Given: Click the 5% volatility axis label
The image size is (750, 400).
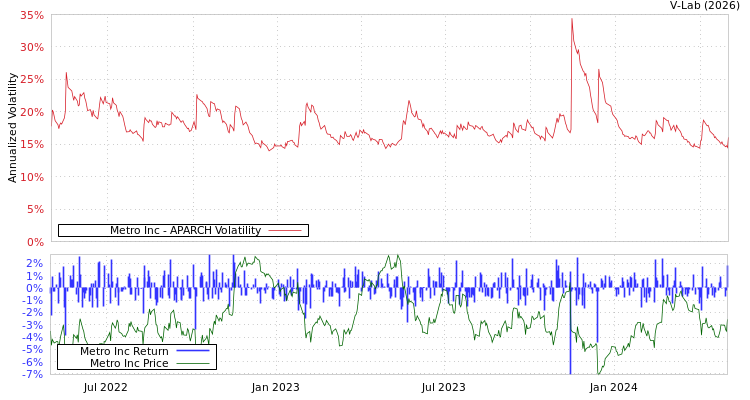Looking at the screenshot, I should click(x=35, y=210).
